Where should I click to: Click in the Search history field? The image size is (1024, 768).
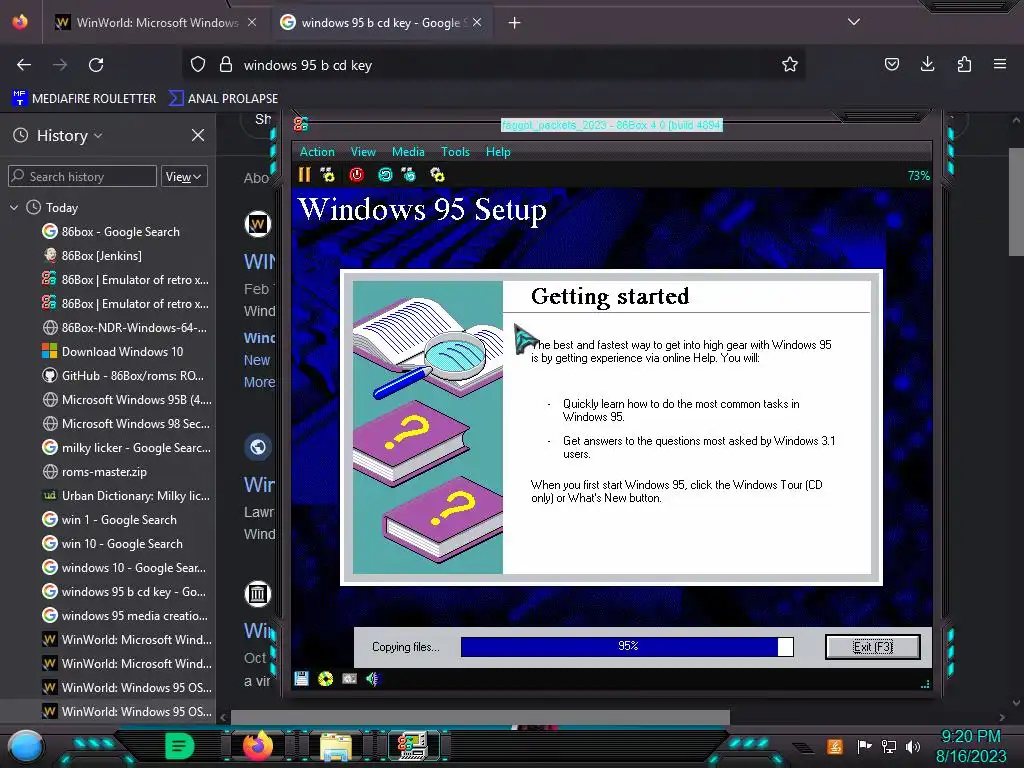82,176
